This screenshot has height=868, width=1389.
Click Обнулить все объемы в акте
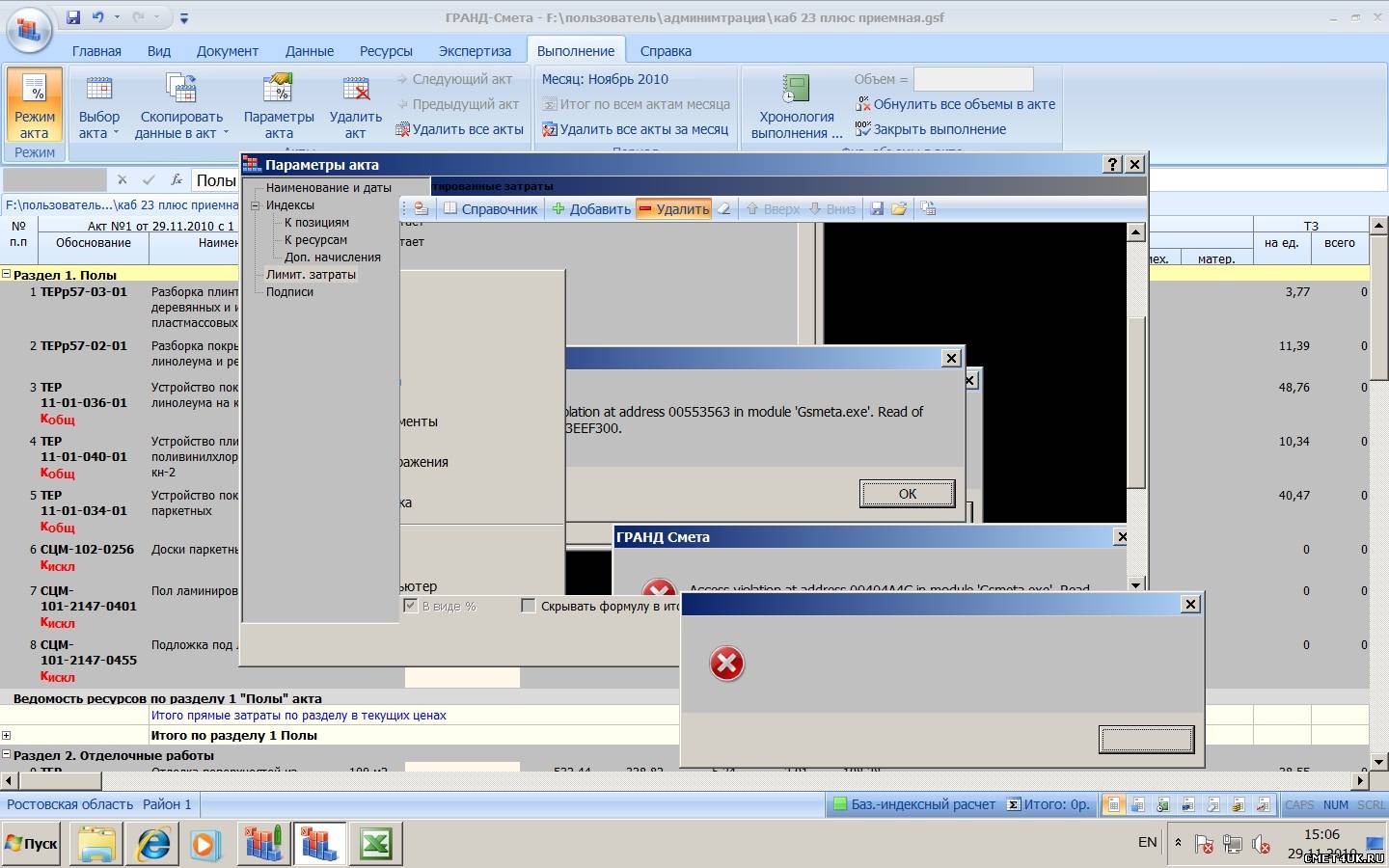coord(955,104)
